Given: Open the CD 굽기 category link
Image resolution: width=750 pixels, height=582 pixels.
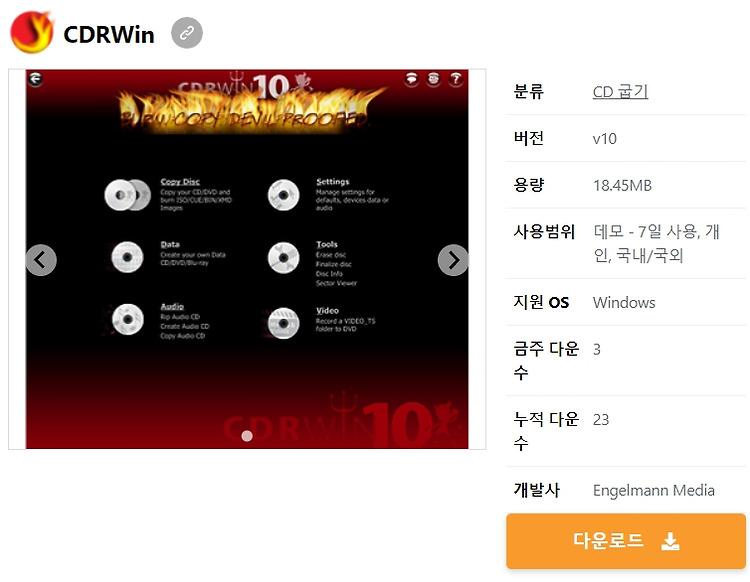Looking at the screenshot, I should point(620,91).
